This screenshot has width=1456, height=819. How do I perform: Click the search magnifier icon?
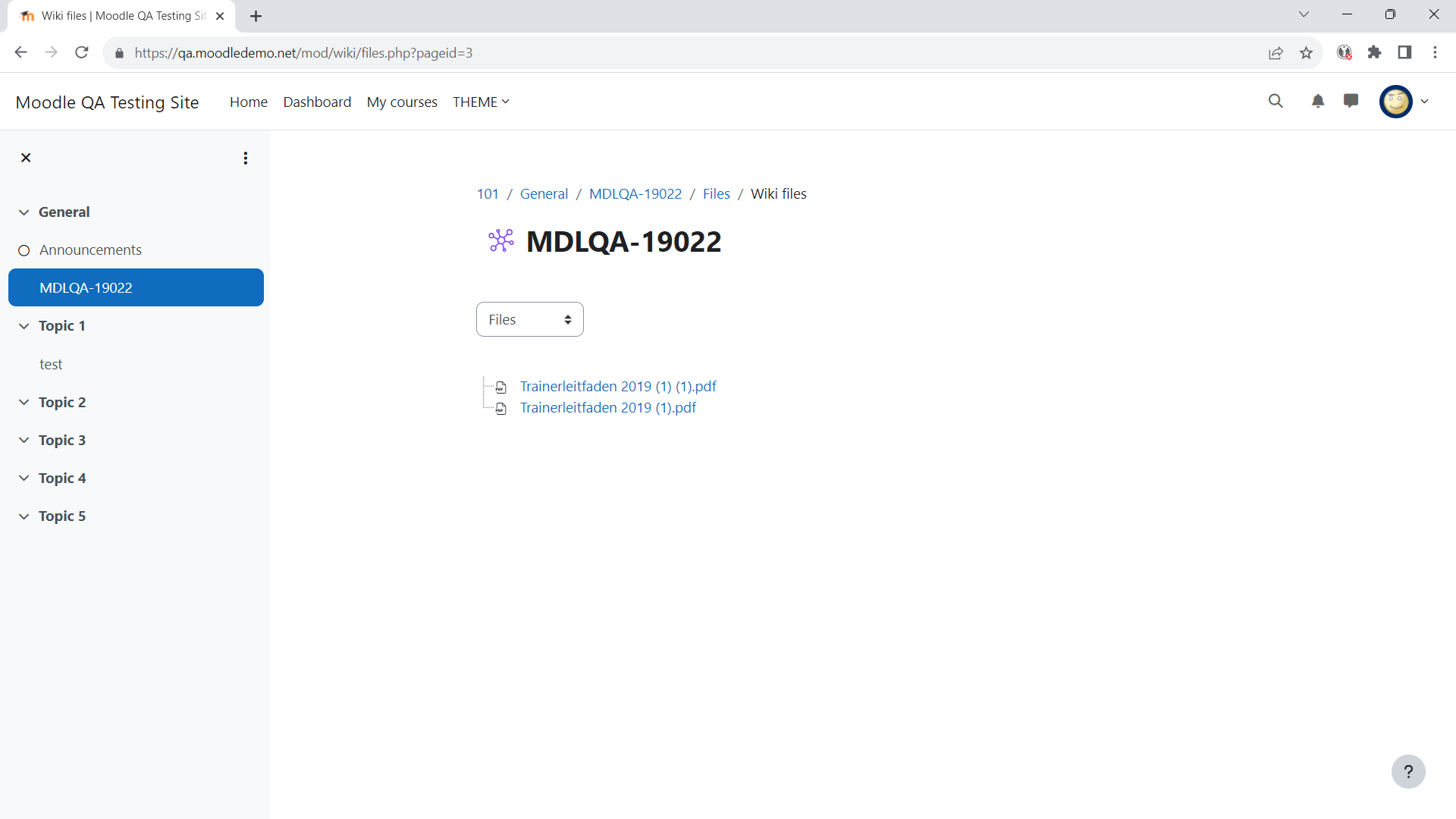point(1276,101)
